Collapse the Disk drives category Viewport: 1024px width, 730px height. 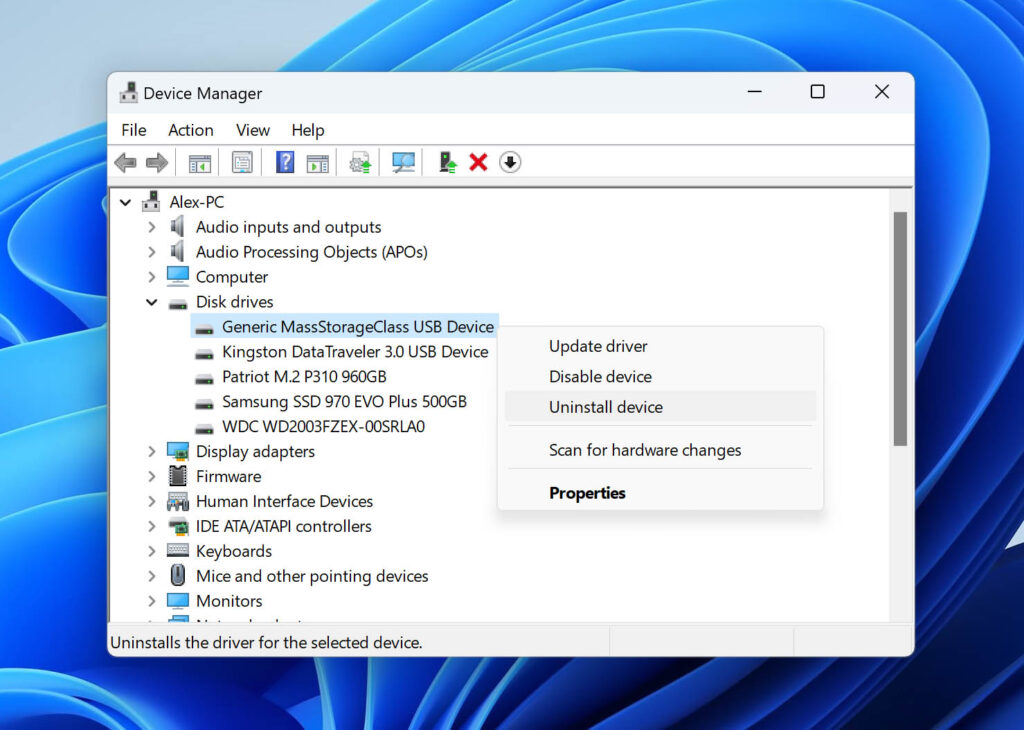[152, 302]
